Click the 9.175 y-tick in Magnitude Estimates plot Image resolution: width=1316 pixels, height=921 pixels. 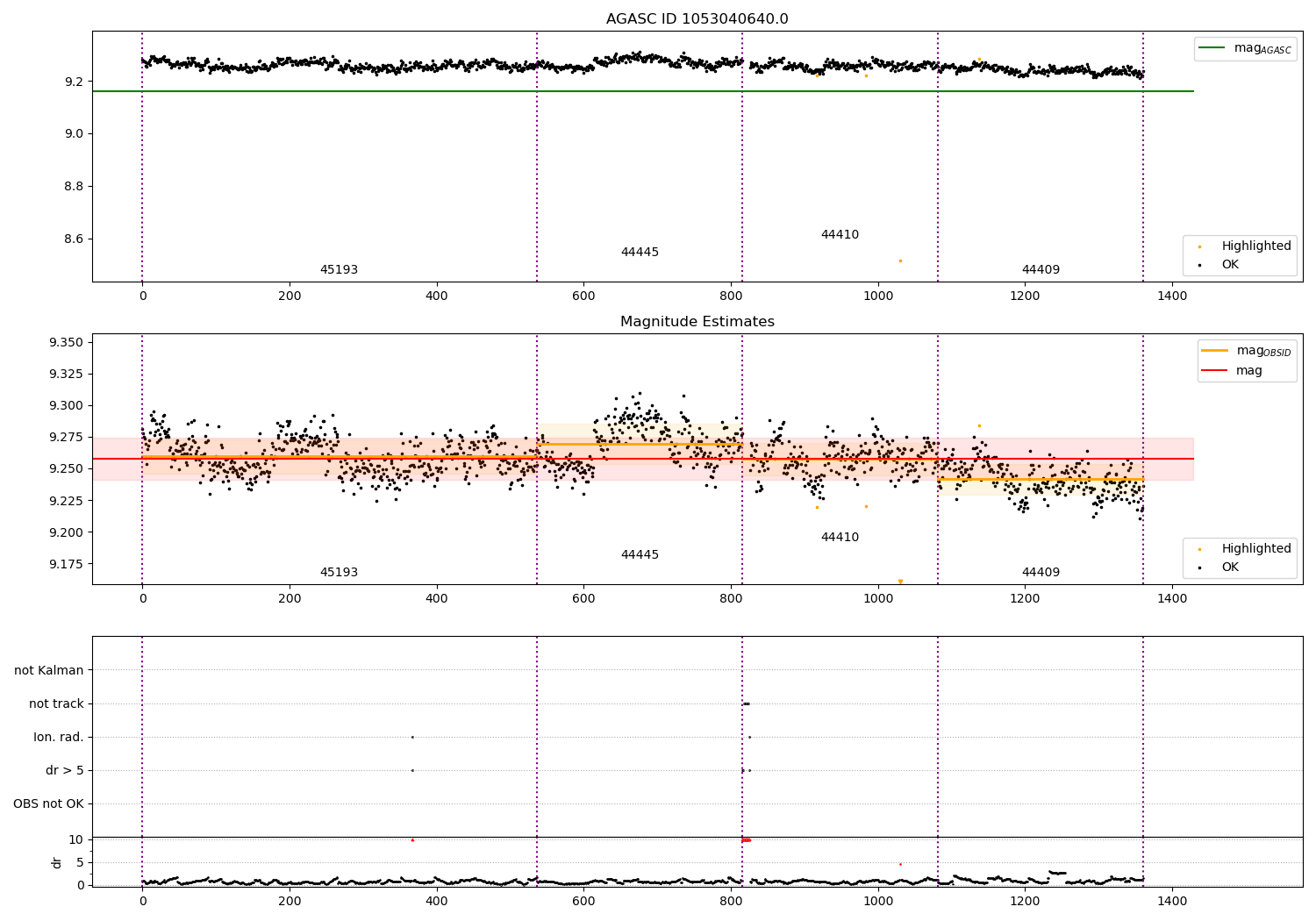(67, 564)
